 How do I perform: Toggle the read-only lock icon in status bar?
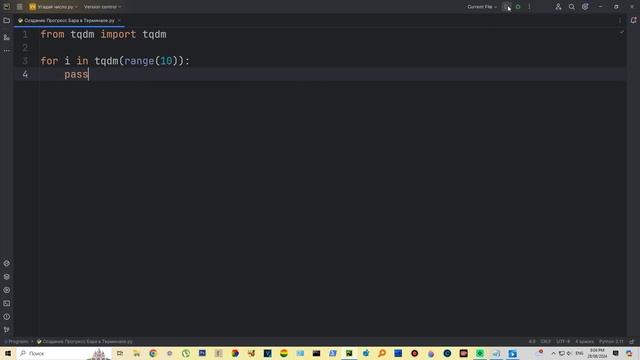[x=632, y=342]
